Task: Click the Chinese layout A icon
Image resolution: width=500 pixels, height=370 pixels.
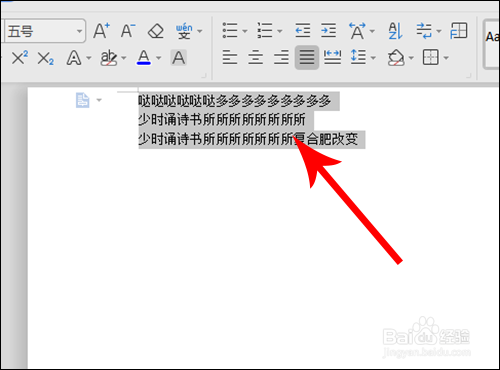Action: [357, 31]
